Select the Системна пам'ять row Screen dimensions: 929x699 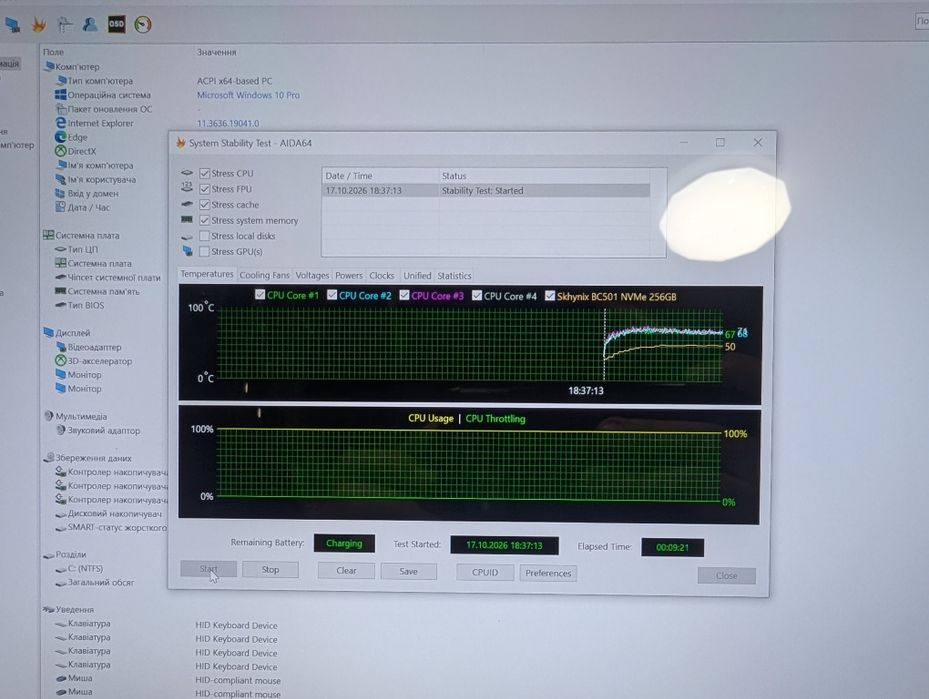coord(97,291)
